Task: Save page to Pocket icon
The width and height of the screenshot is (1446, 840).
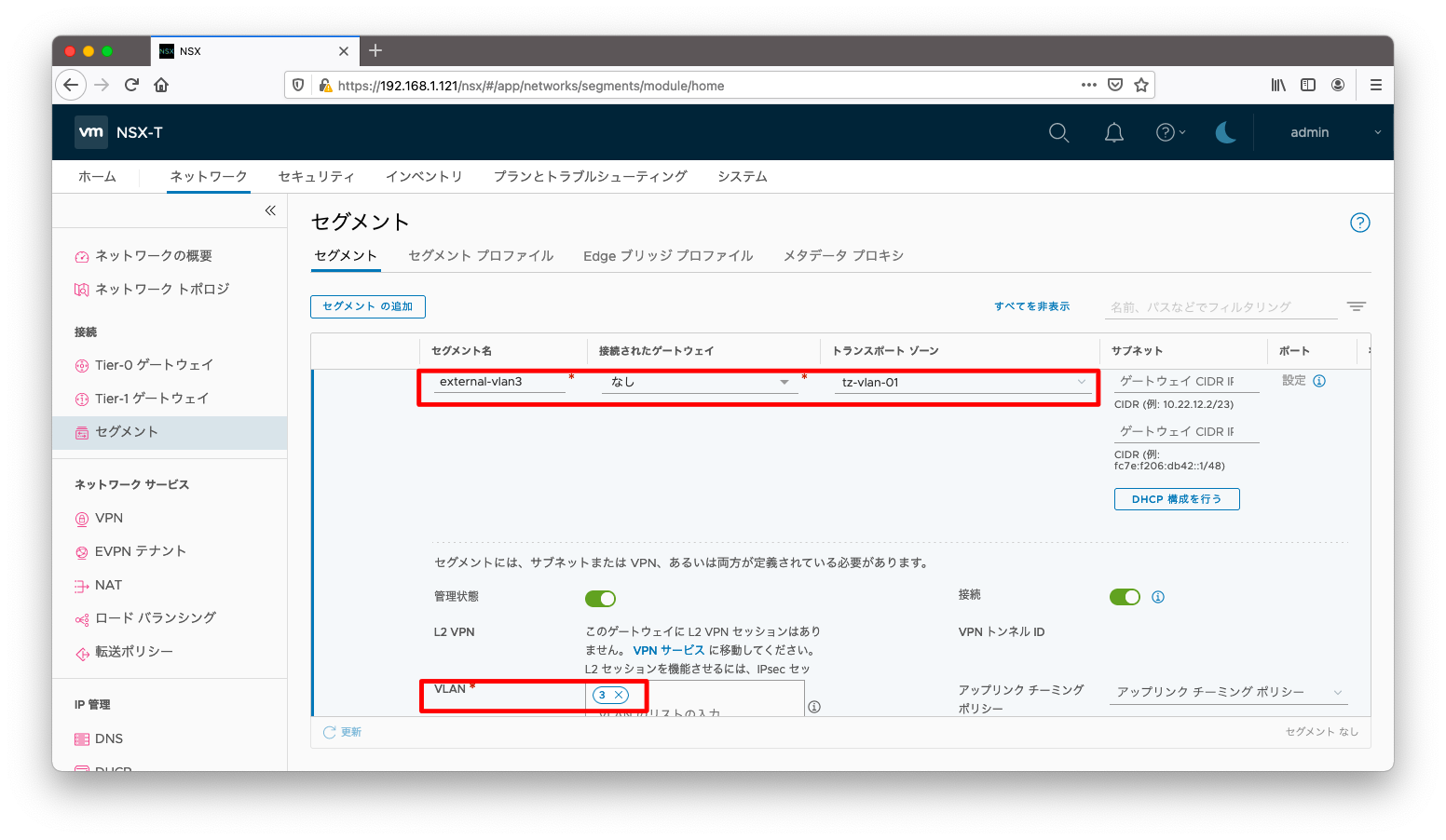Action: [x=1115, y=85]
